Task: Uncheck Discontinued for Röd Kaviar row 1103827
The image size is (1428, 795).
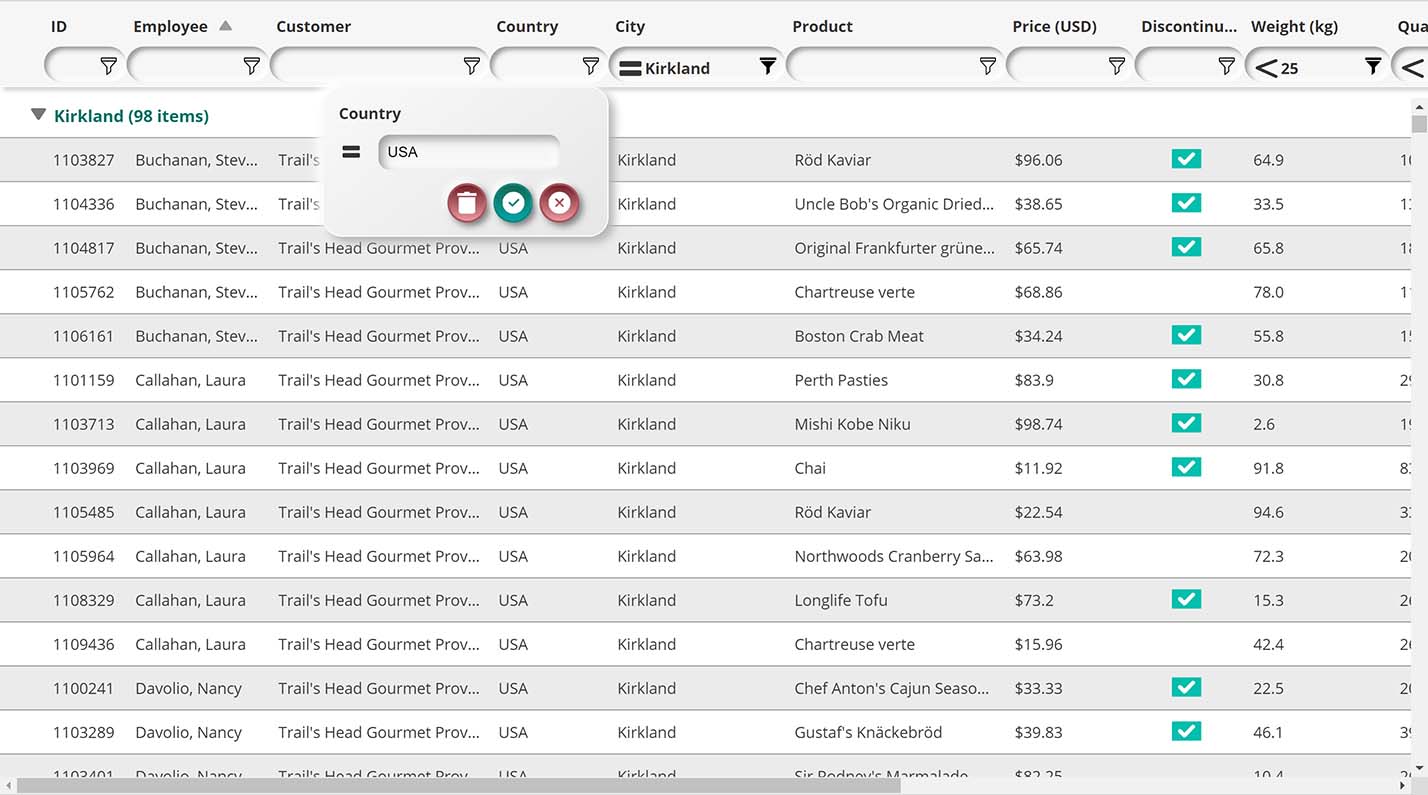Action: [x=1186, y=159]
